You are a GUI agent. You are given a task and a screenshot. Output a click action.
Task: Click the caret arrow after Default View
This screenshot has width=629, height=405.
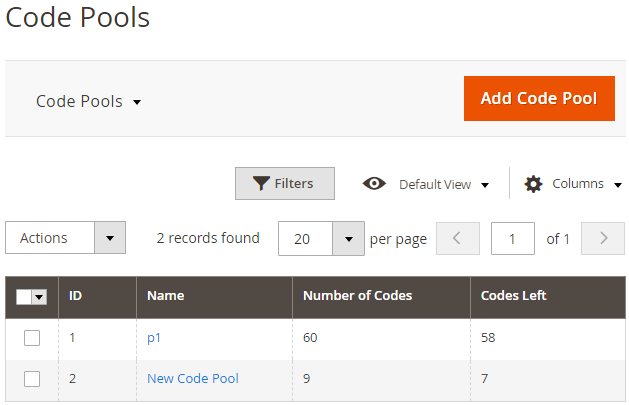(x=485, y=185)
